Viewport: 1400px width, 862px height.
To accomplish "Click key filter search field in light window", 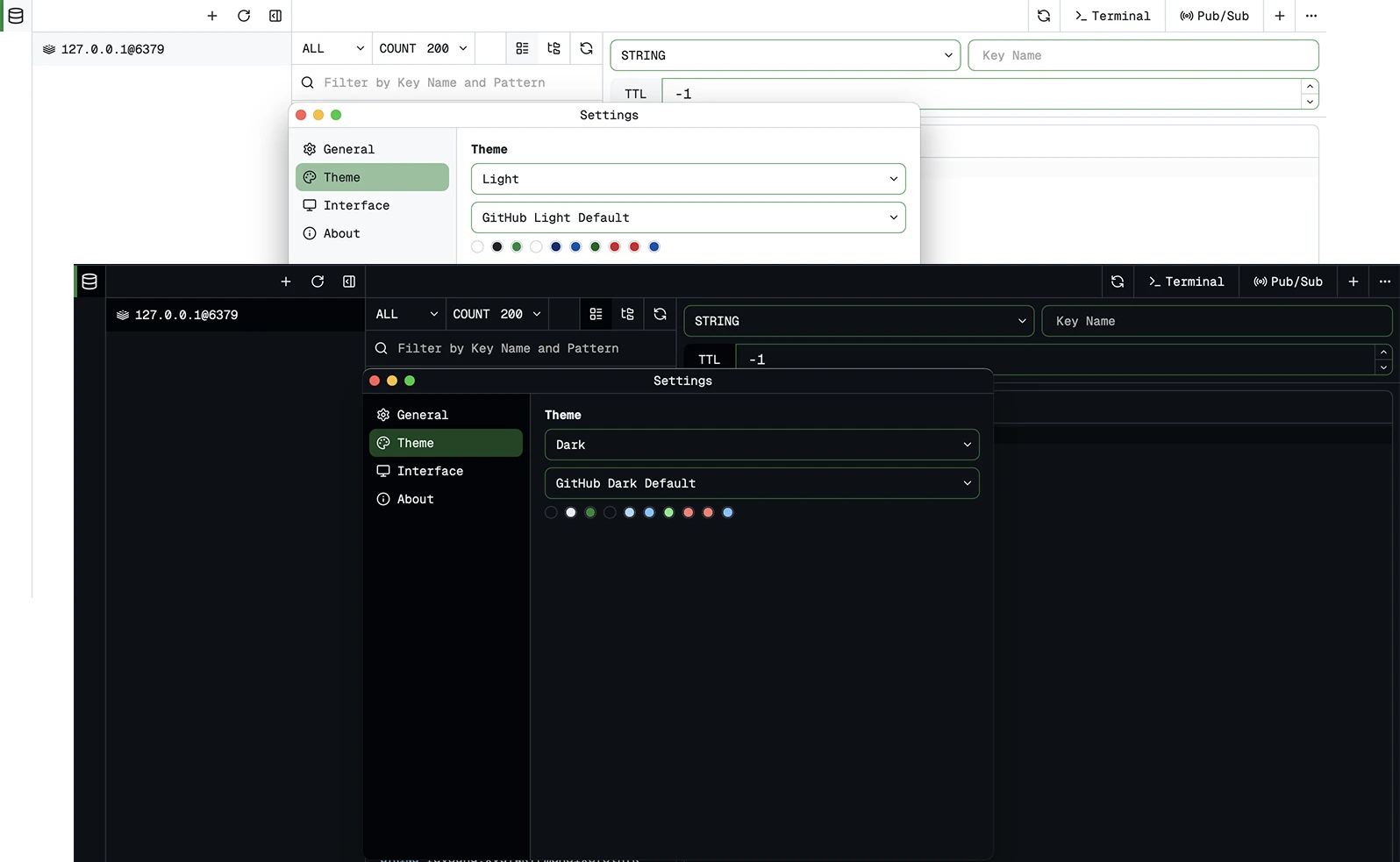I will [x=447, y=82].
